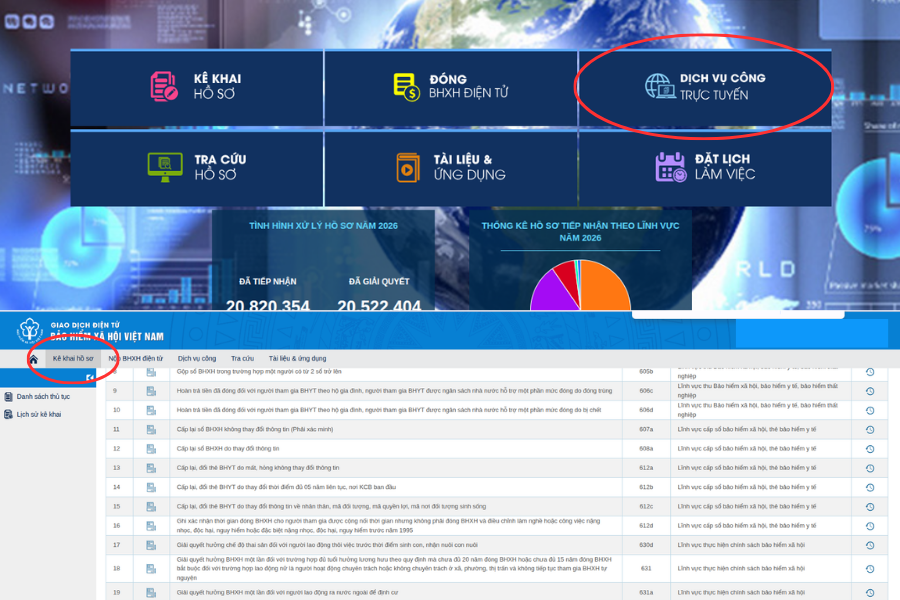The image size is (900, 600).
Task: Click the procedure code 612a
Action: point(646,468)
